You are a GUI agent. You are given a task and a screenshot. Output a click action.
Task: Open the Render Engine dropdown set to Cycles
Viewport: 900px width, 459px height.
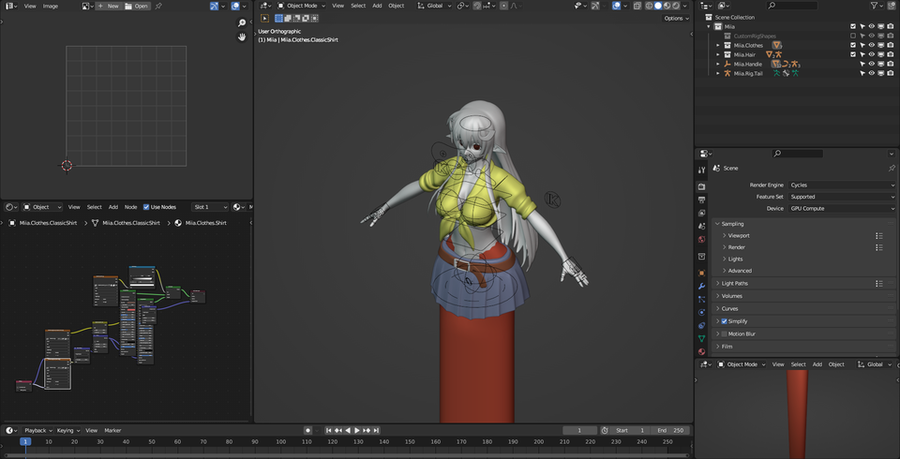842,185
